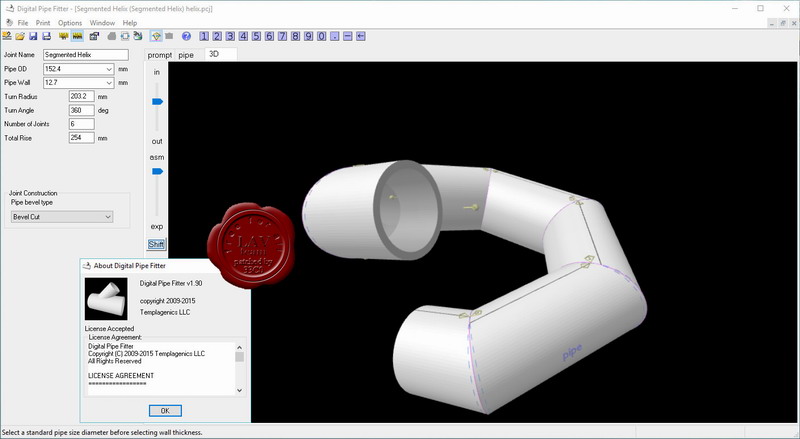Click keypad backspace arrow icon
Viewport: 800px width, 439px height.
(361, 36)
